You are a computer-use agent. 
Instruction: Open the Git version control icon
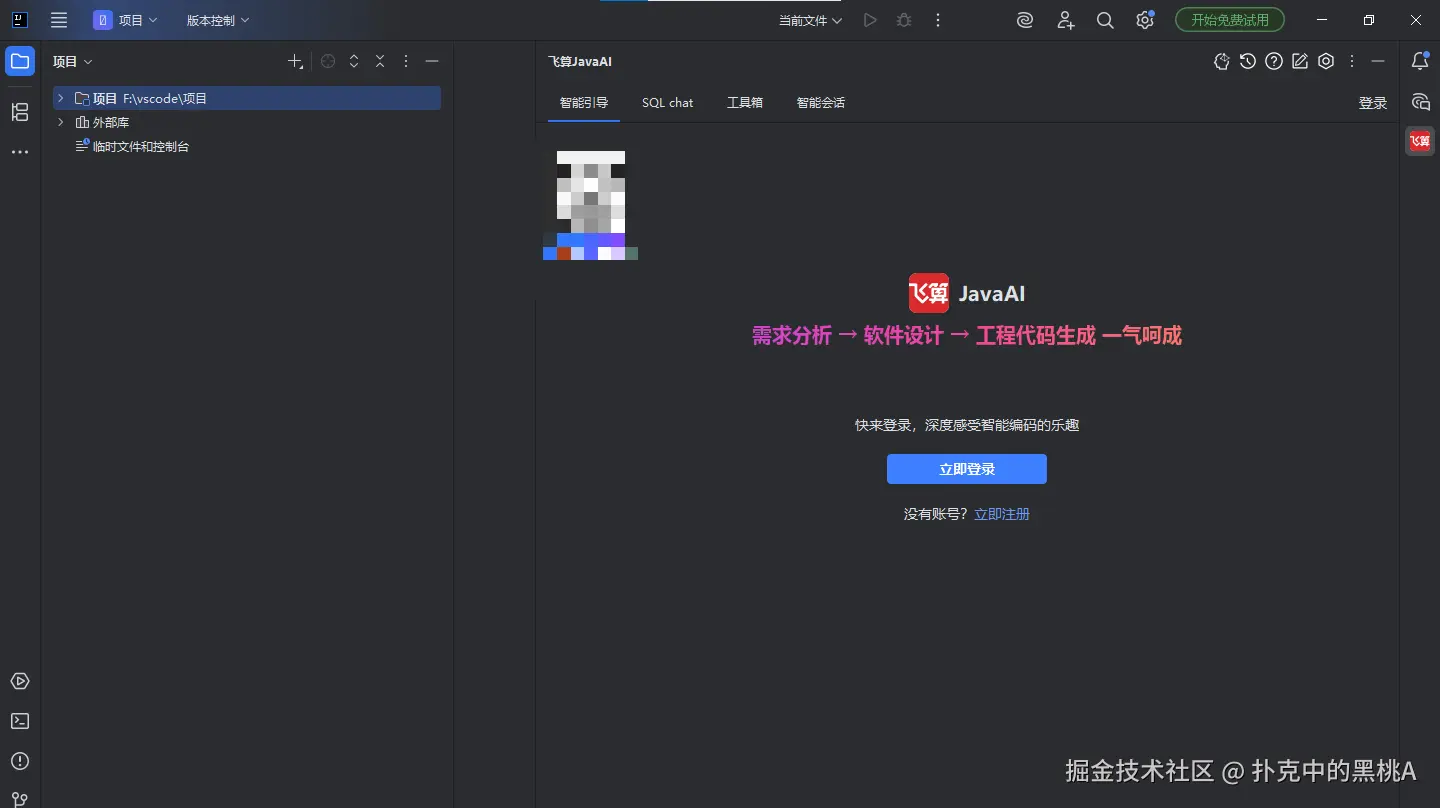[x=20, y=799]
